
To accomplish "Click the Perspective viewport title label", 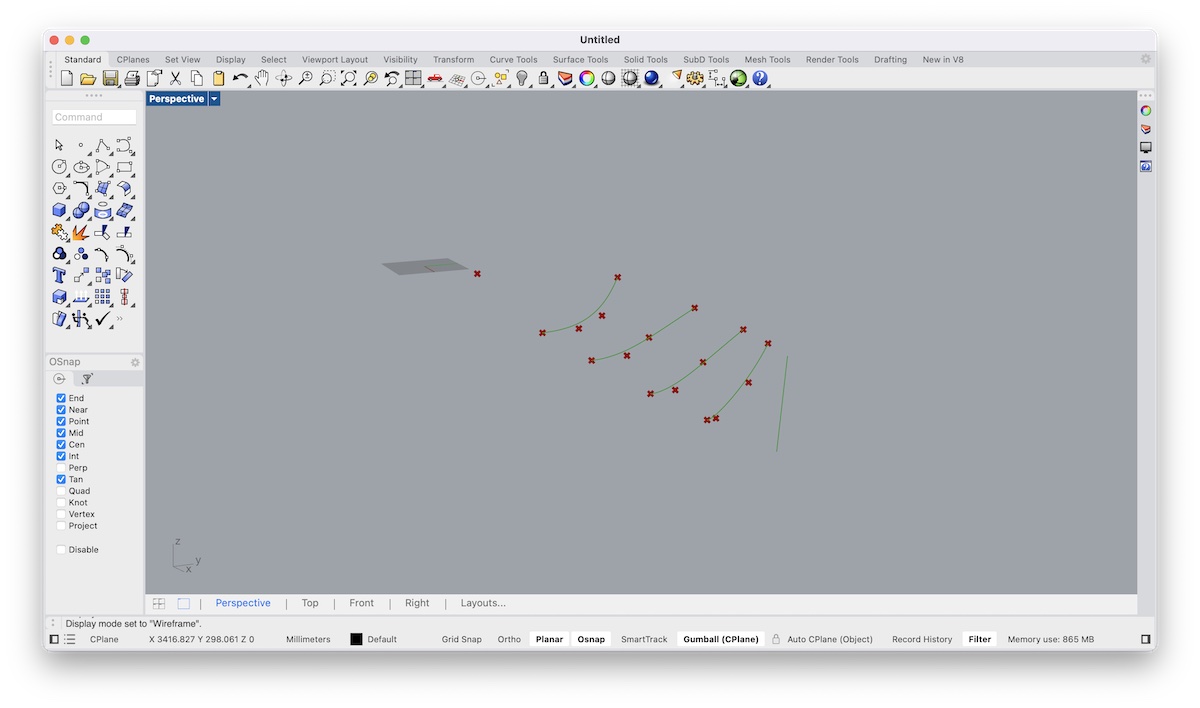I will coord(177,99).
